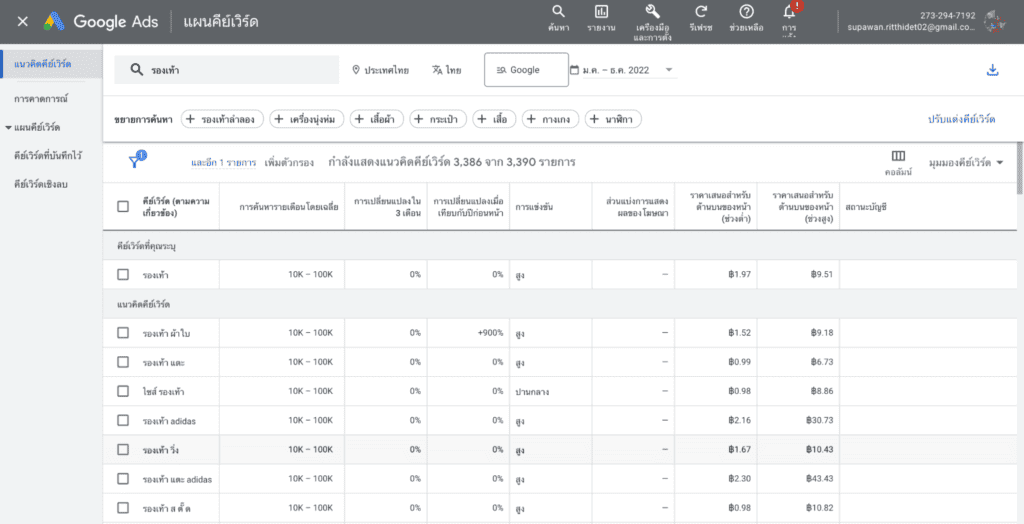Image resolution: width=1024 pixels, height=524 pixels.
Task: Check the box for รองเท้า วิ่ง
Action: (x=123, y=450)
